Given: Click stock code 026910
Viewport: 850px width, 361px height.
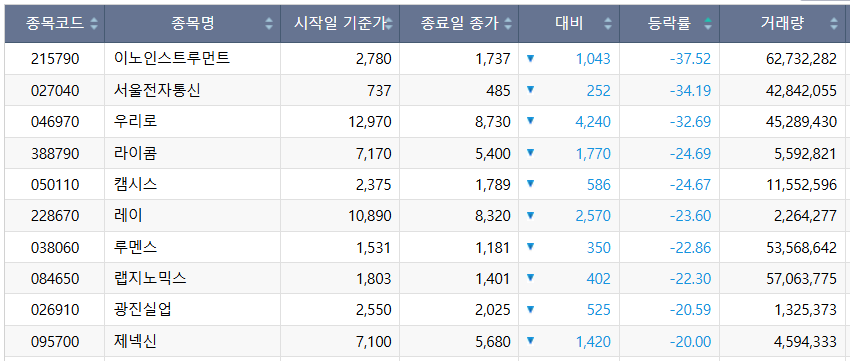Looking at the screenshot, I should 55,311.
